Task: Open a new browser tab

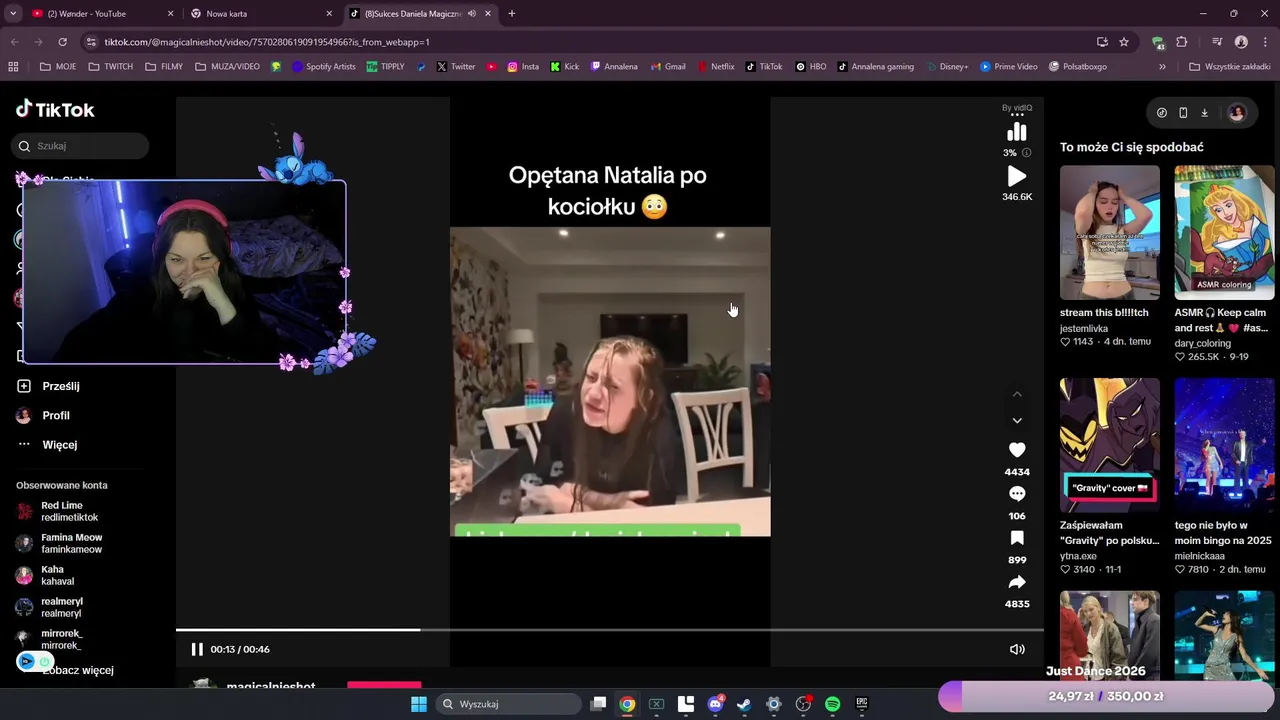Action: point(512,14)
